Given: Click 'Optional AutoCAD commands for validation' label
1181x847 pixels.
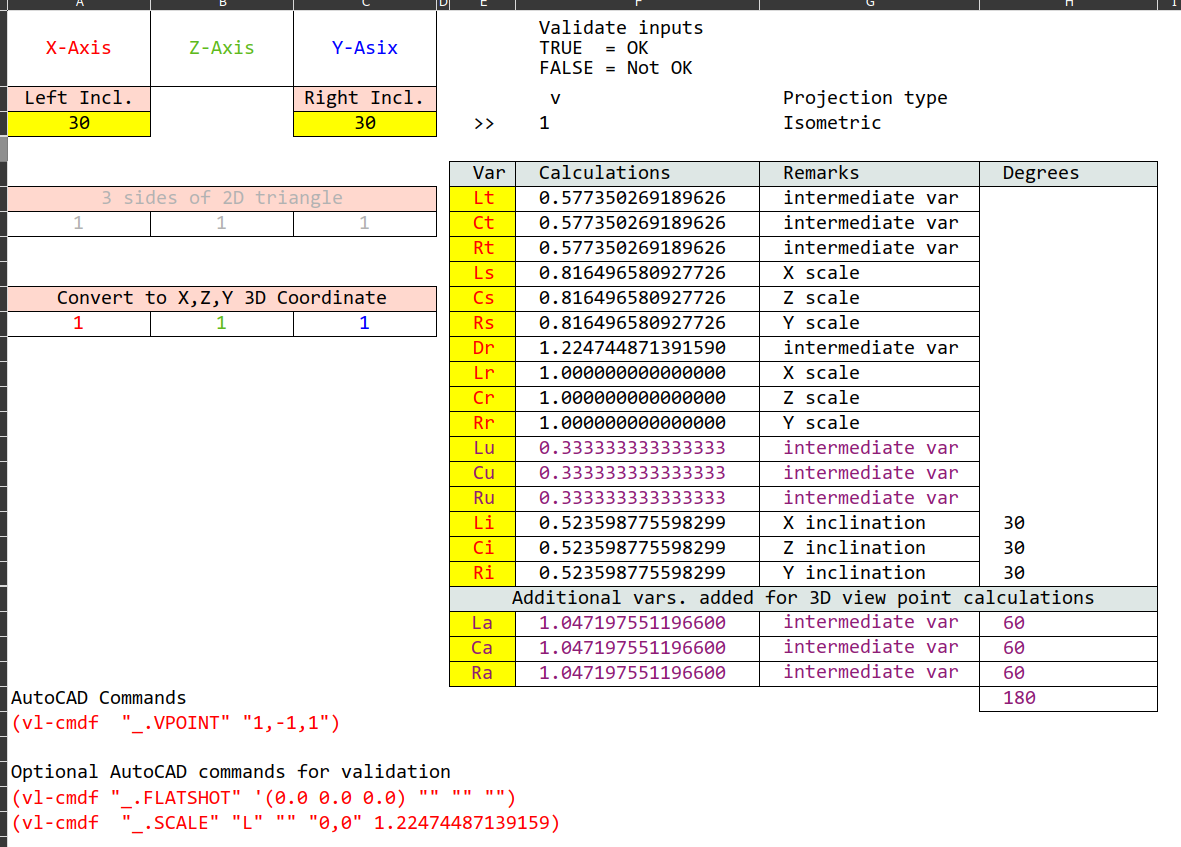Looking at the screenshot, I should pyautogui.click(x=230, y=772).
